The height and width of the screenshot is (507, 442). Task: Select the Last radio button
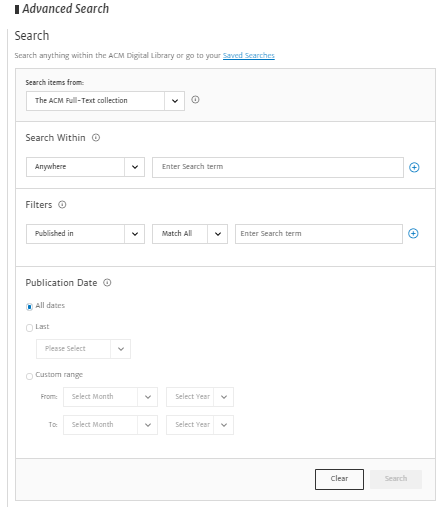[x=29, y=328]
